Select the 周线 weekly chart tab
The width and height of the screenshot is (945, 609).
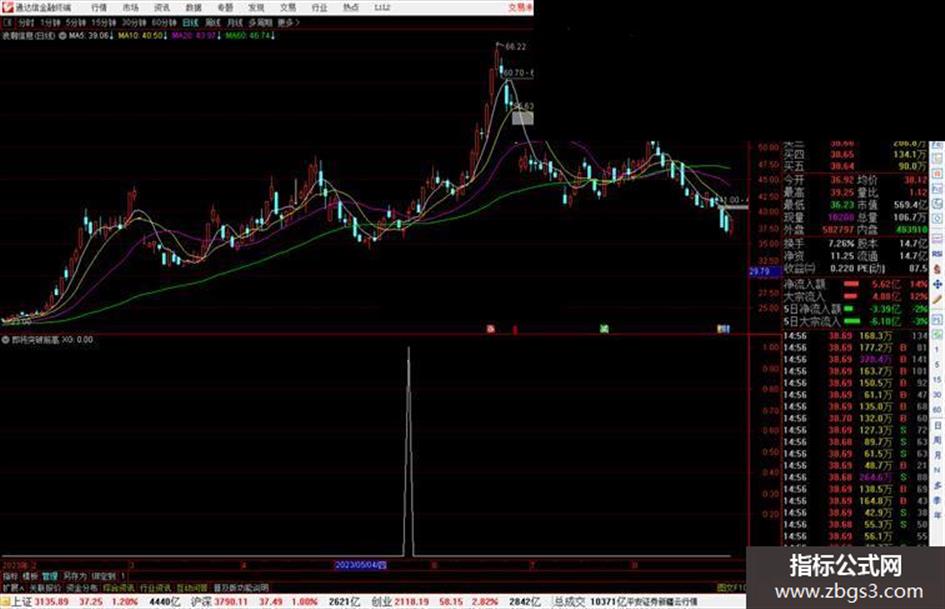click(212, 22)
